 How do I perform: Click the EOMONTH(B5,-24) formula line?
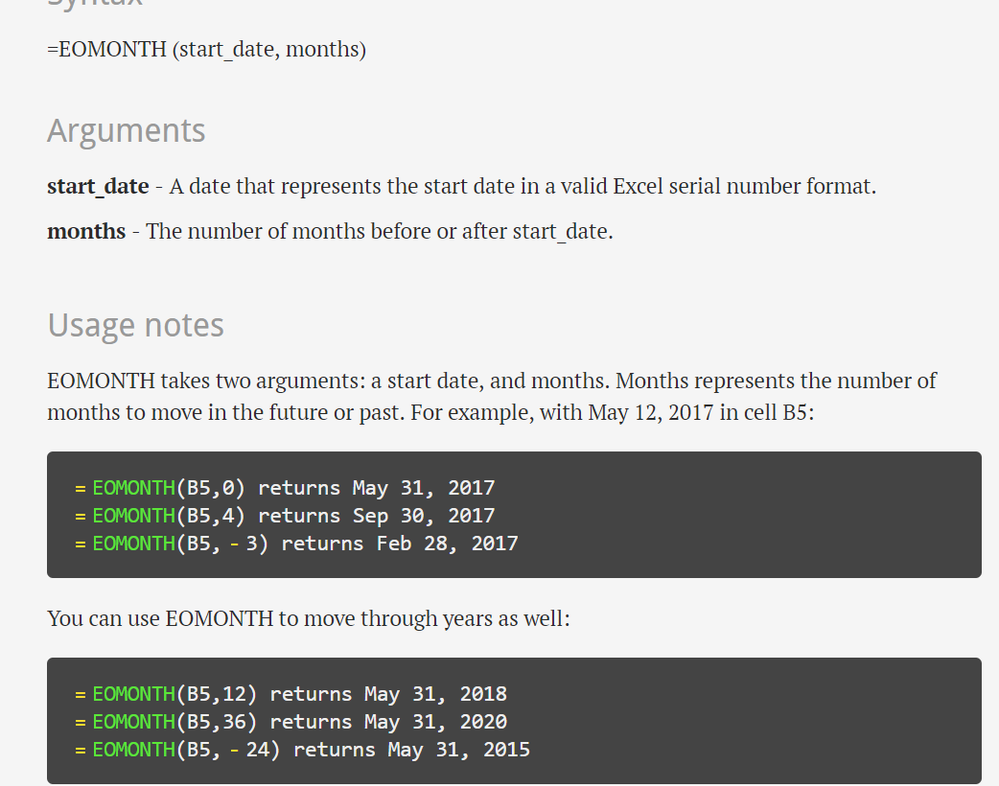(302, 750)
